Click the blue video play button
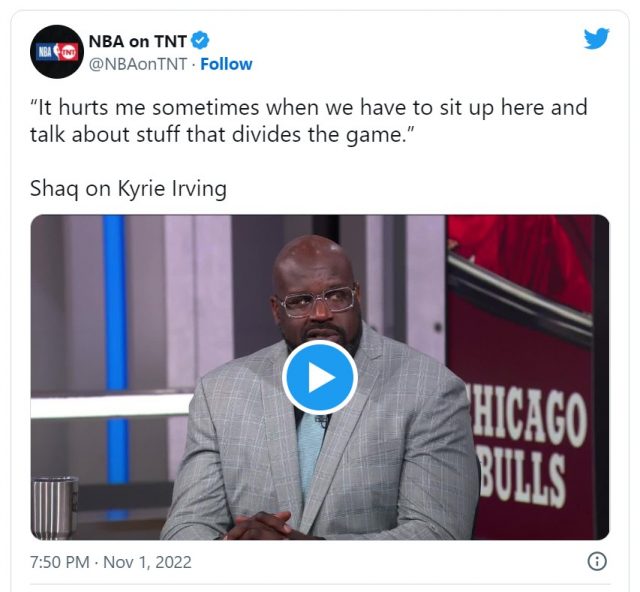640x592 pixels. 320,377
